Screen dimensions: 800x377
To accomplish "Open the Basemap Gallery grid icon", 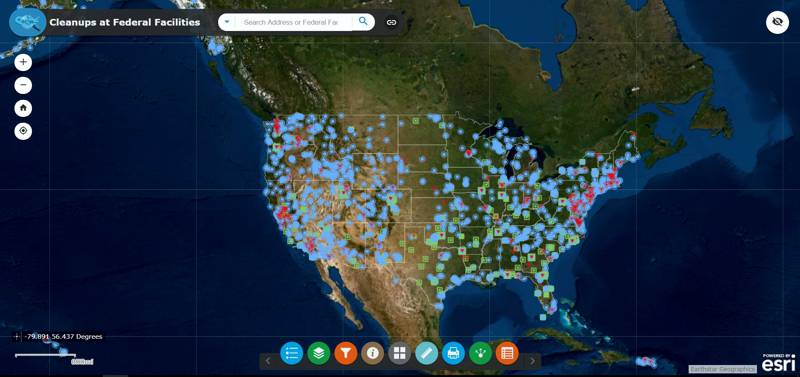I will click(x=399, y=353).
